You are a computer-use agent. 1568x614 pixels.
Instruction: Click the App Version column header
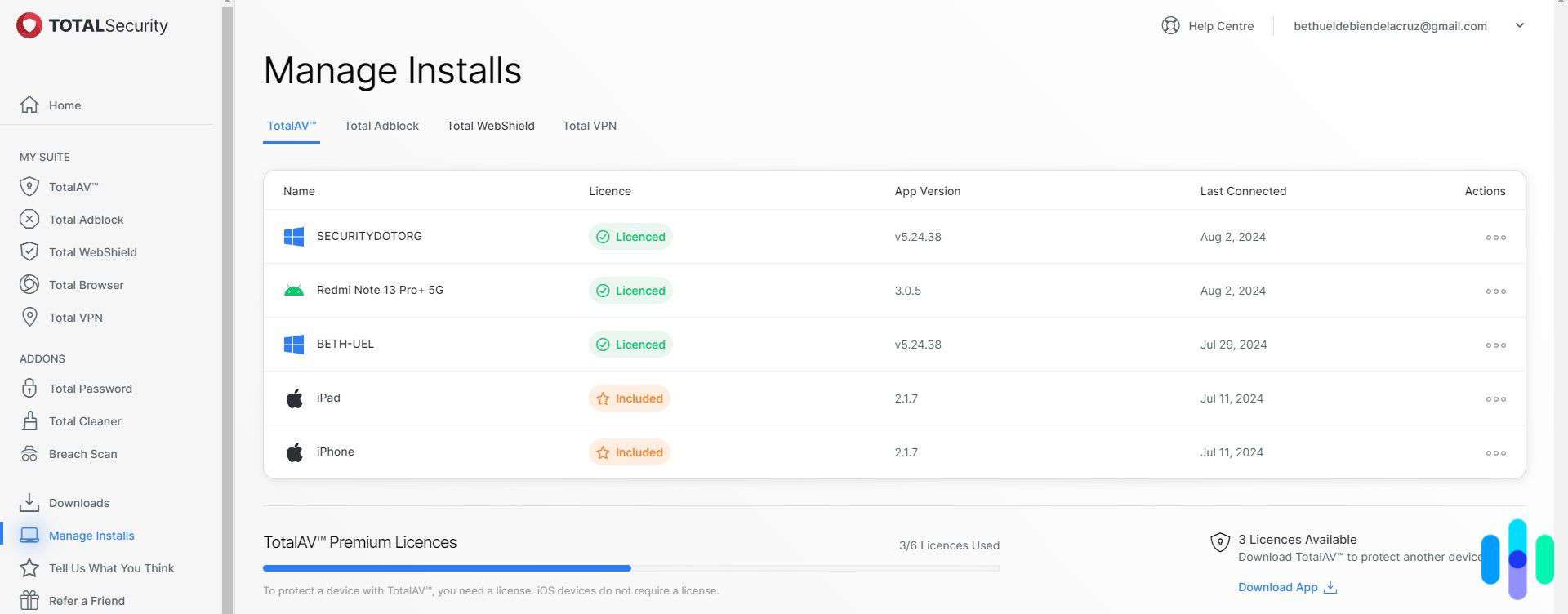928,191
